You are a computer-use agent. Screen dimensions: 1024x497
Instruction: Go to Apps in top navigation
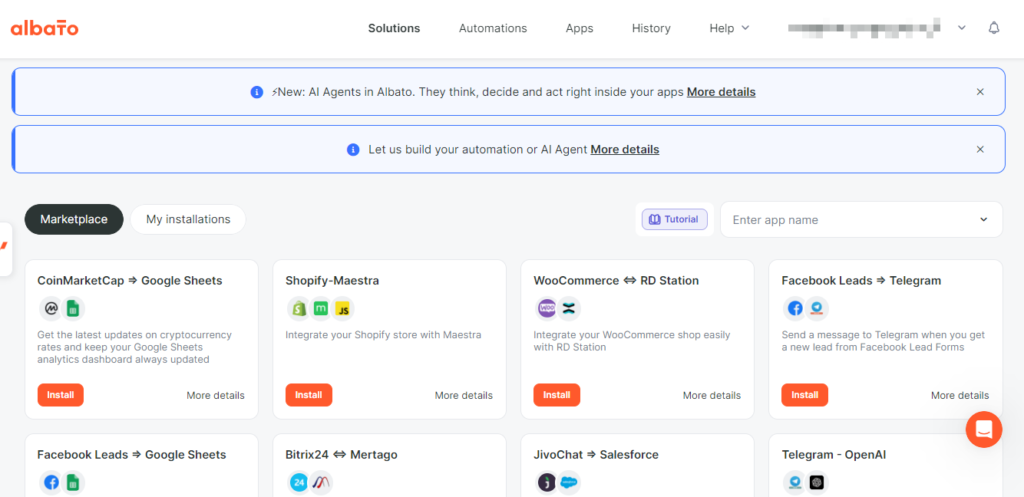click(579, 28)
